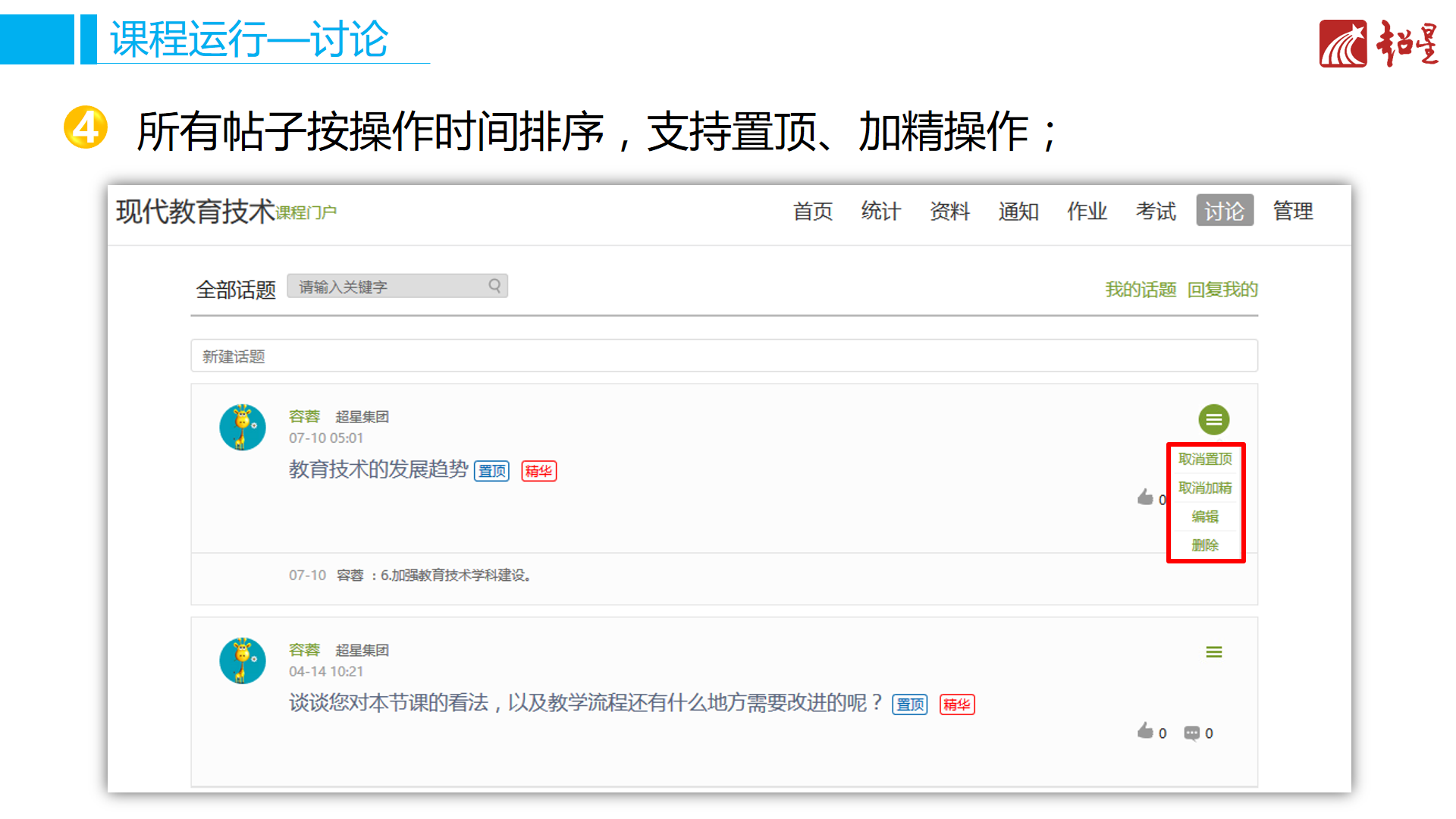Viewport: 1456px width, 819px height.
Task: Open post titled 教育技术的发展趋势
Action: click(378, 469)
